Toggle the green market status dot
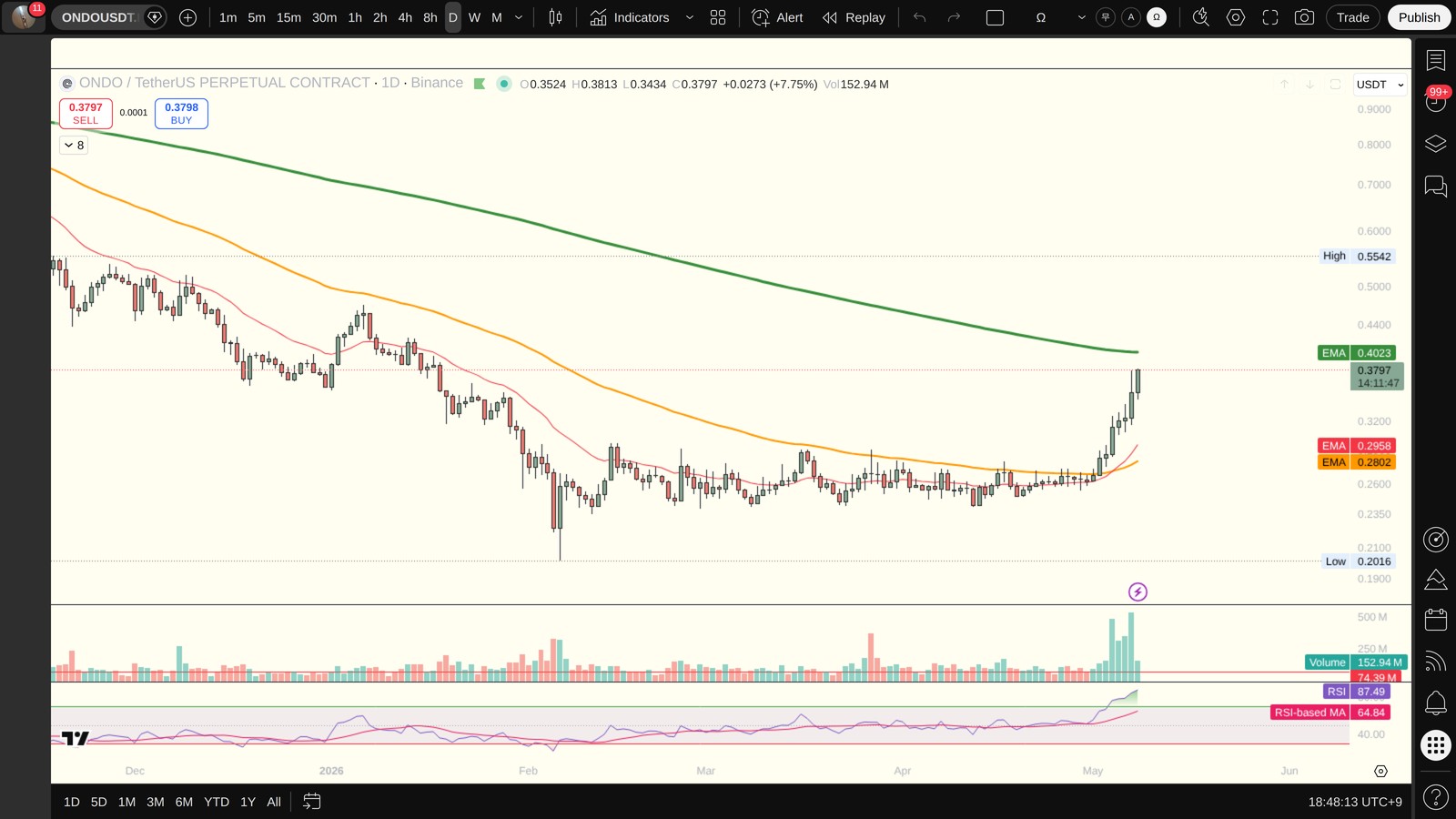 (x=504, y=84)
